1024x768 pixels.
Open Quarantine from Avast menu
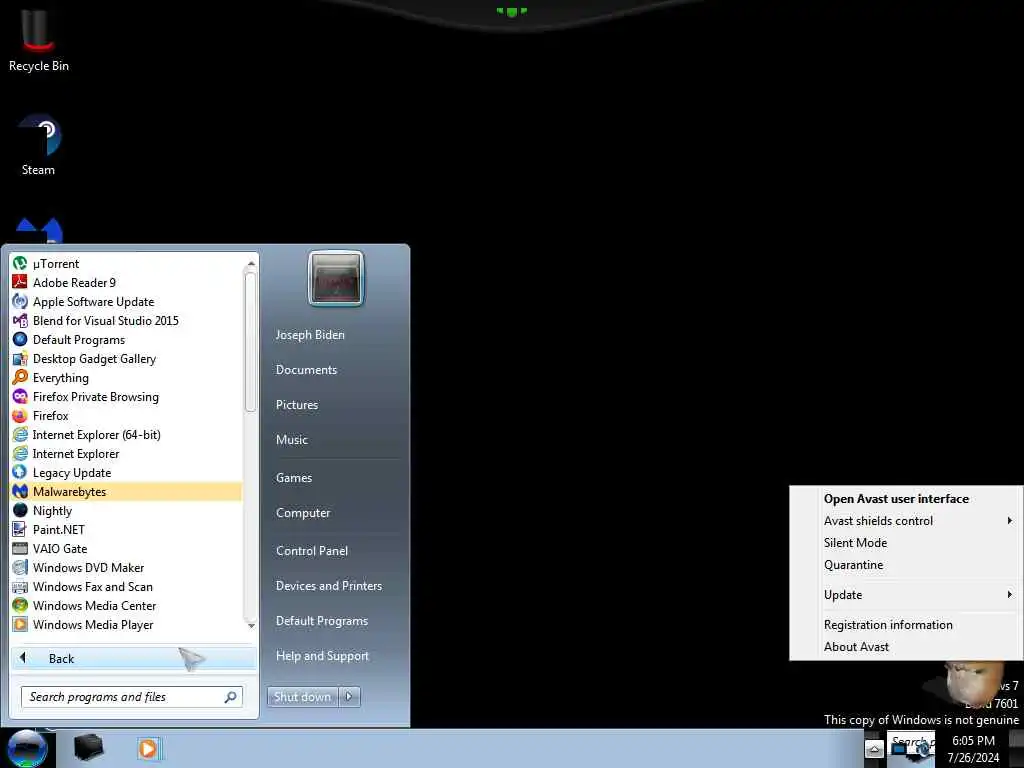point(853,565)
